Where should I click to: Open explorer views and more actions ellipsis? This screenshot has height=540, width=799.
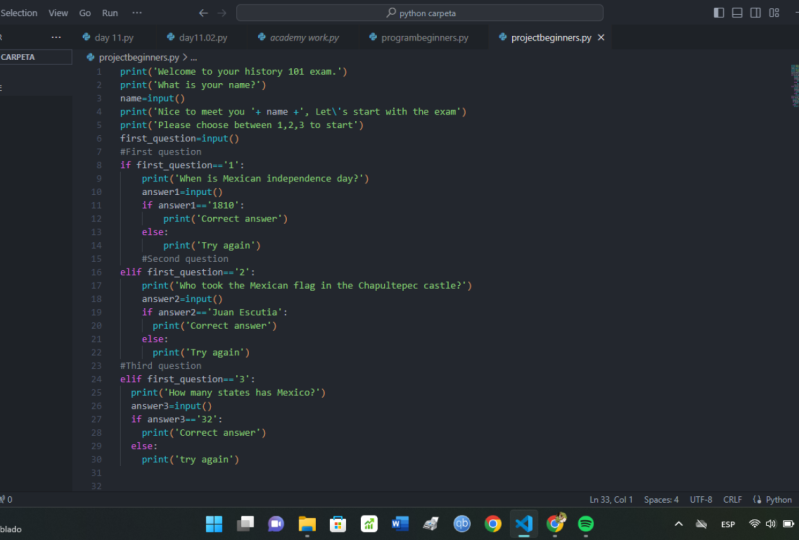pyautogui.click(x=56, y=37)
